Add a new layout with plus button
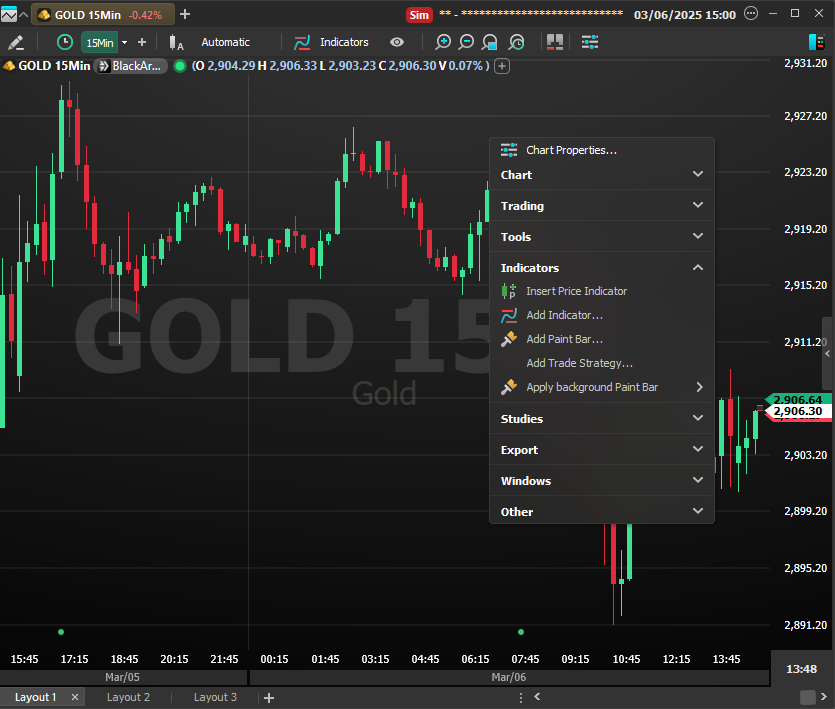 [x=268, y=697]
